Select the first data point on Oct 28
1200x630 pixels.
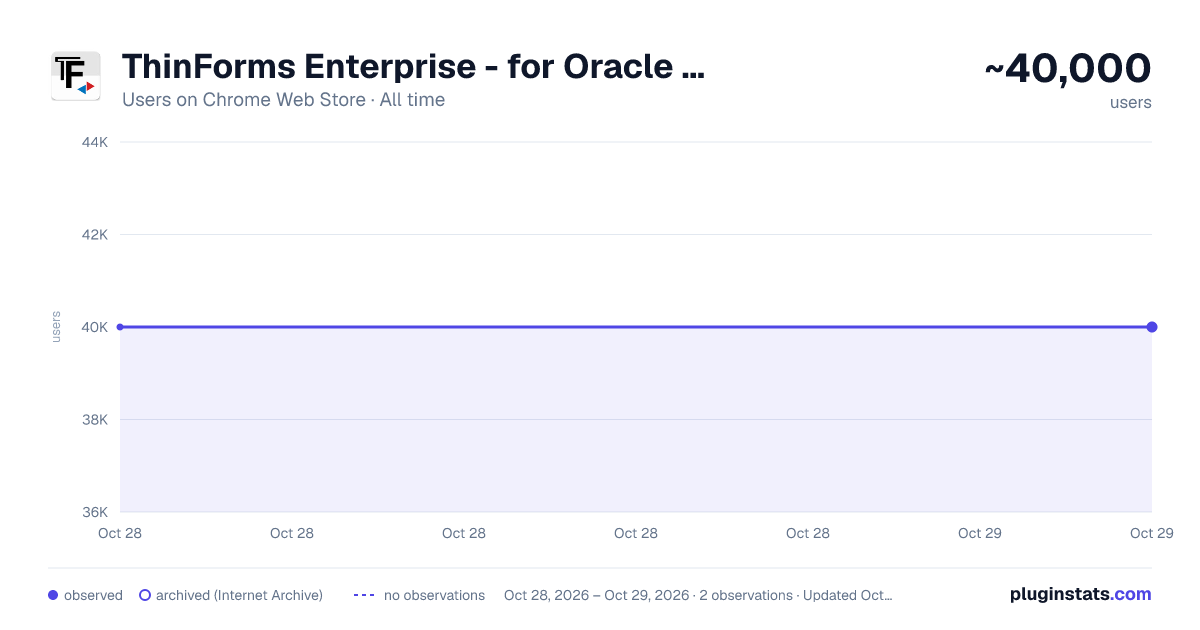pos(120,327)
